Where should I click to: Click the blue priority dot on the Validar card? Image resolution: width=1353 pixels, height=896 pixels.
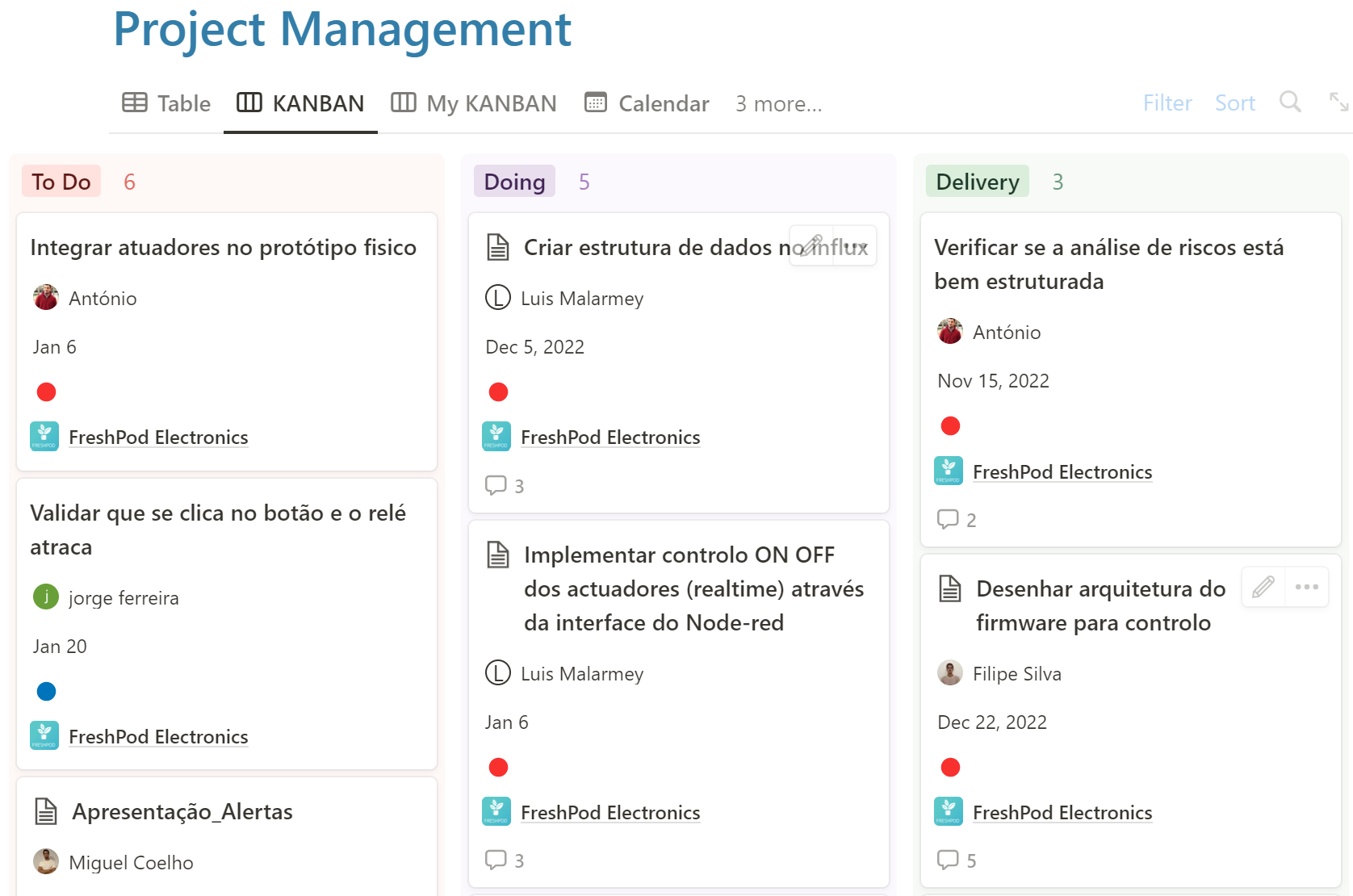coord(46,692)
